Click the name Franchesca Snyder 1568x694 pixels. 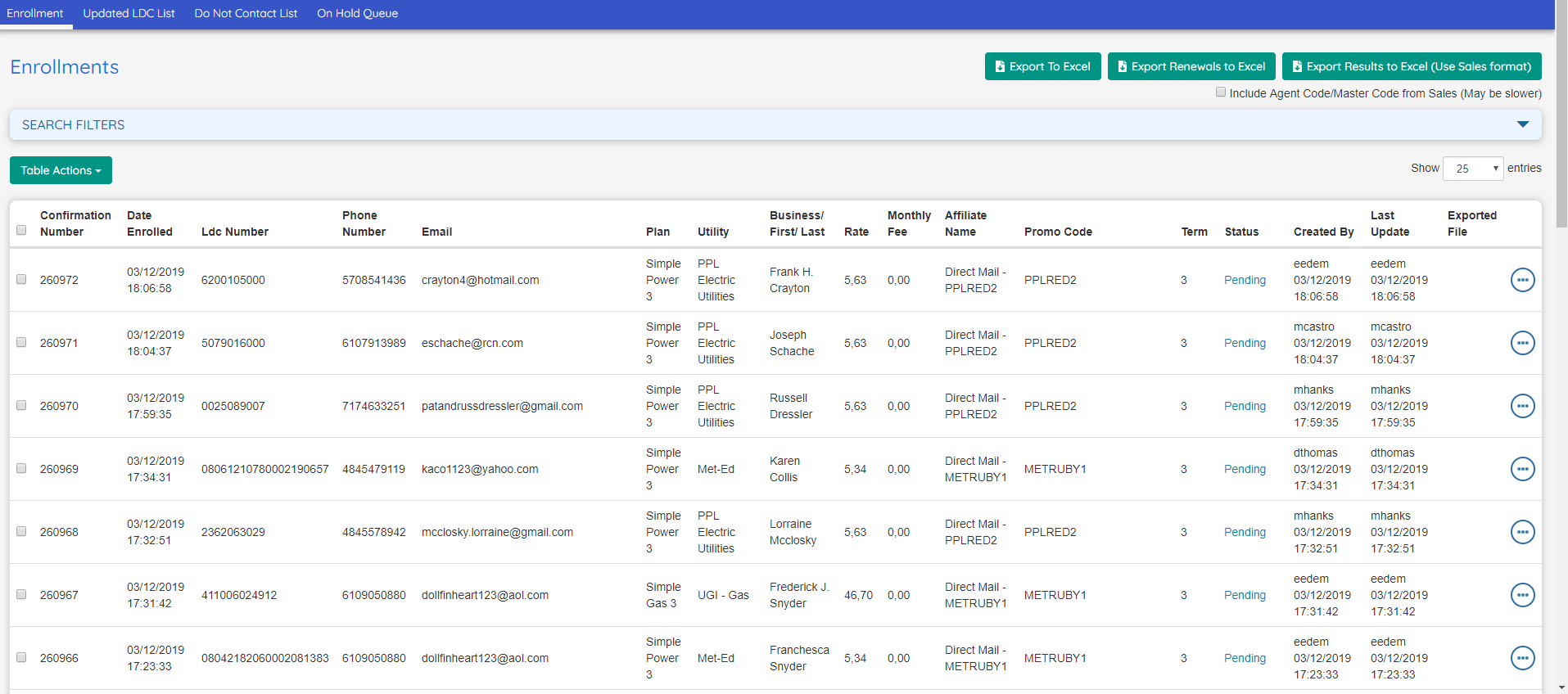(x=799, y=658)
